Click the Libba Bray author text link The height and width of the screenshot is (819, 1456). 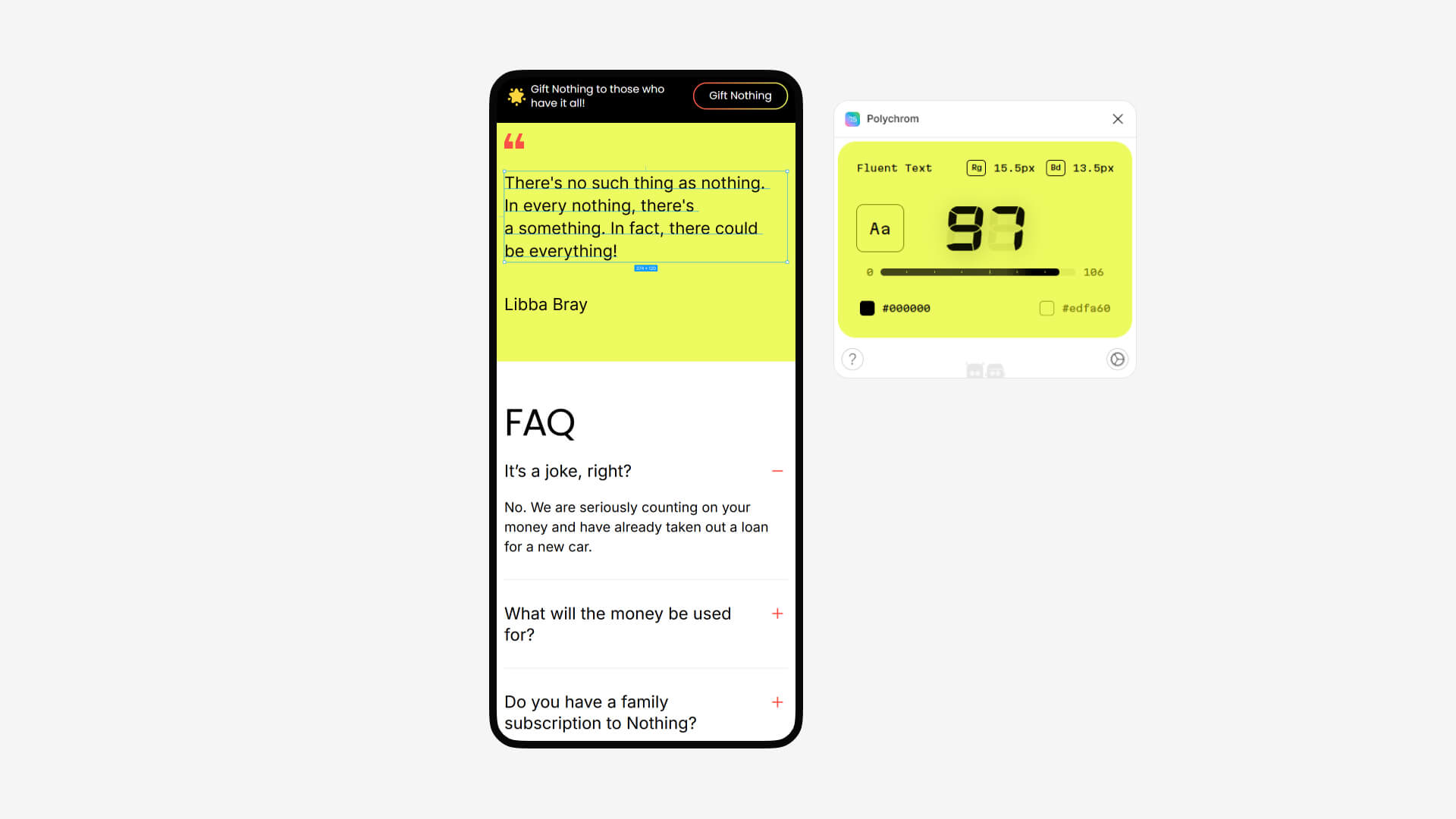(545, 303)
